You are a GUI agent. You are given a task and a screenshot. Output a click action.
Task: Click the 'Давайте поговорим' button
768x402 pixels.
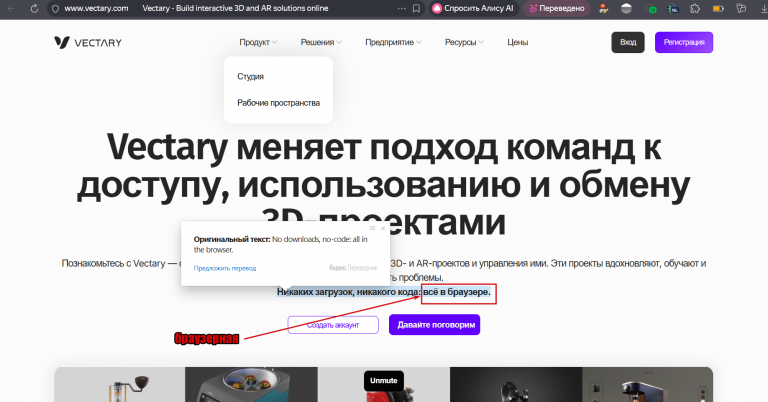point(434,325)
